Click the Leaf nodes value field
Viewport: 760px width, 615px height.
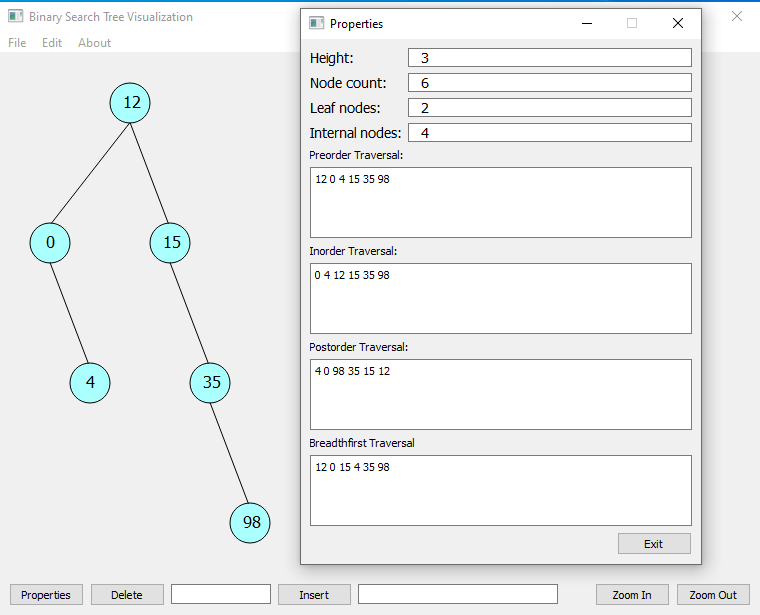pyautogui.click(x=550, y=108)
